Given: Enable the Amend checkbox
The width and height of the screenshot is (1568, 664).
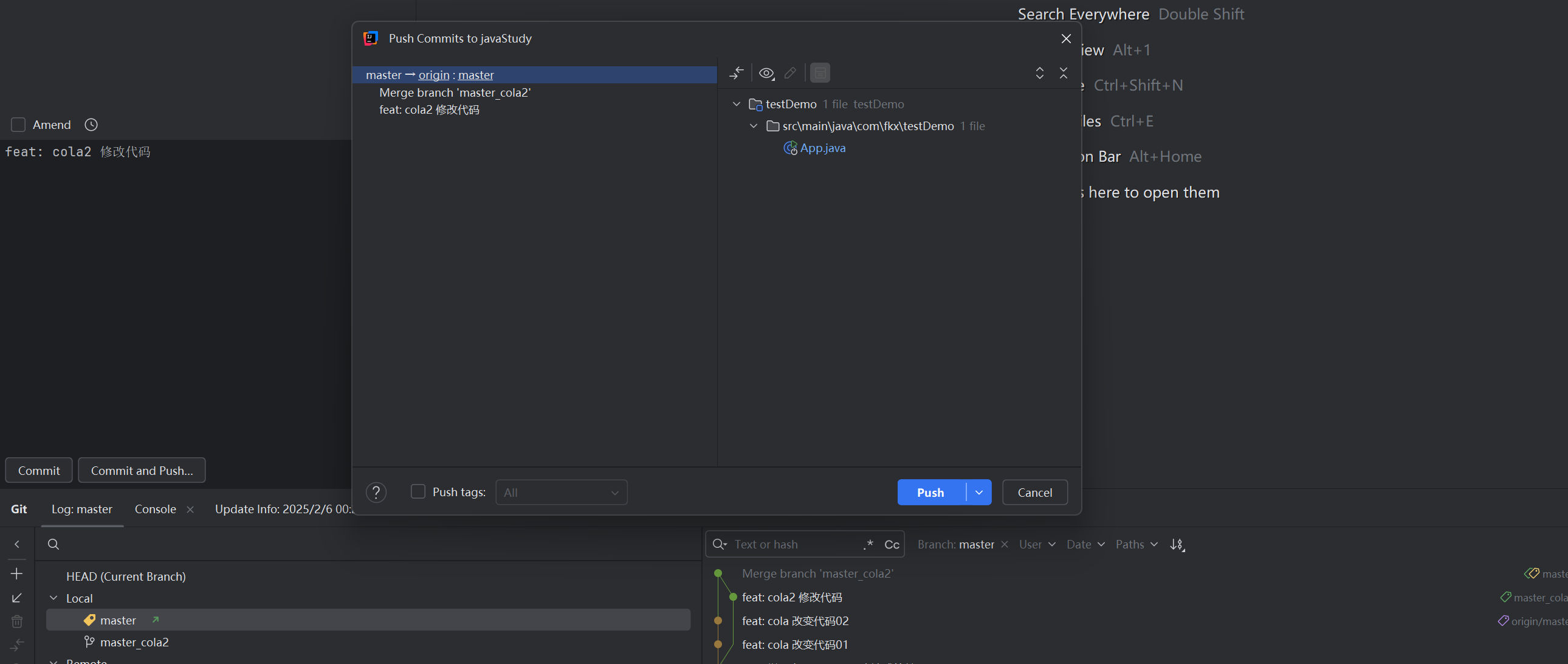Looking at the screenshot, I should pyautogui.click(x=18, y=125).
